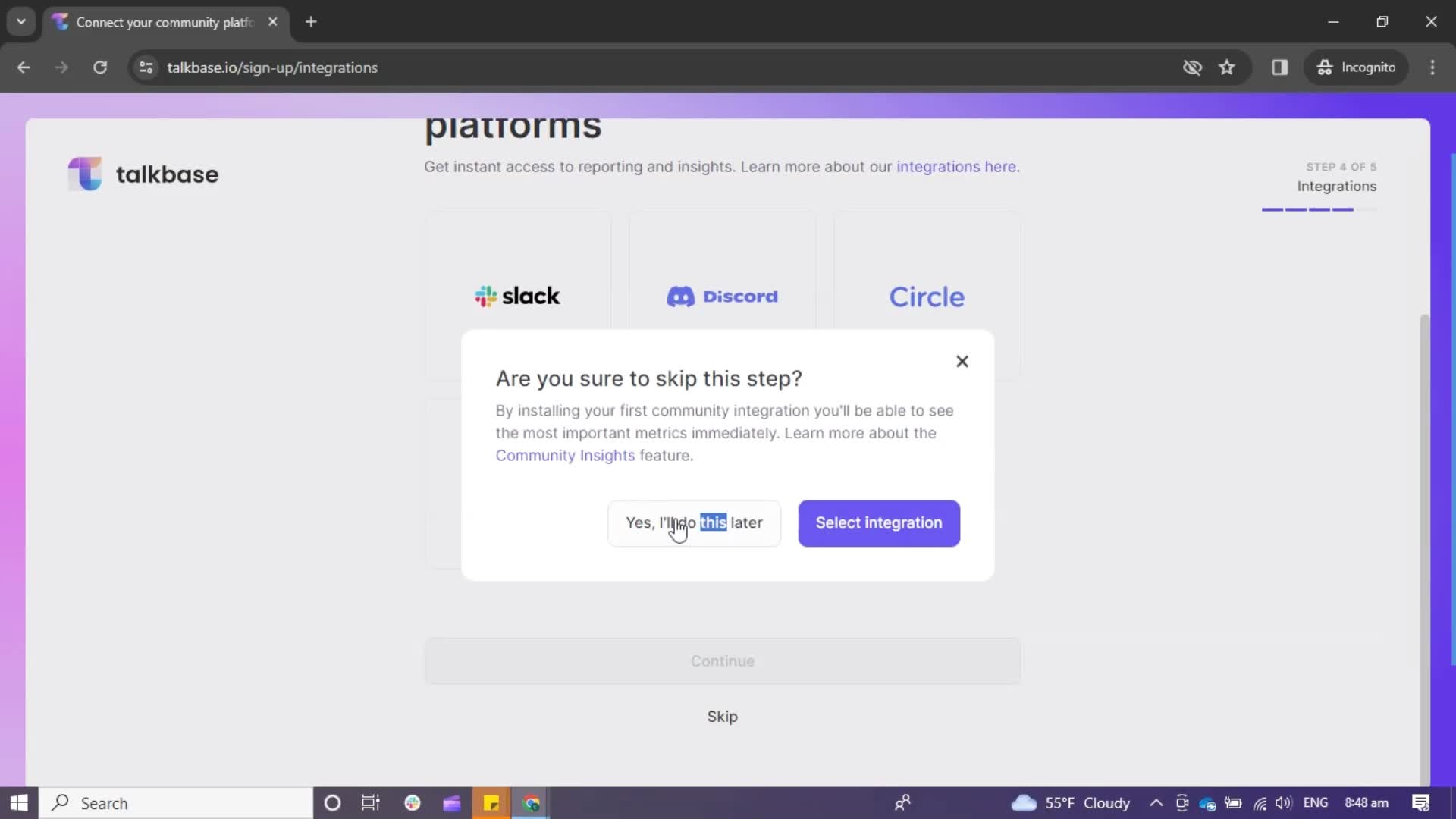This screenshot has height=819, width=1456.
Task: Click the new tab button
Action: [x=311, y=21]
